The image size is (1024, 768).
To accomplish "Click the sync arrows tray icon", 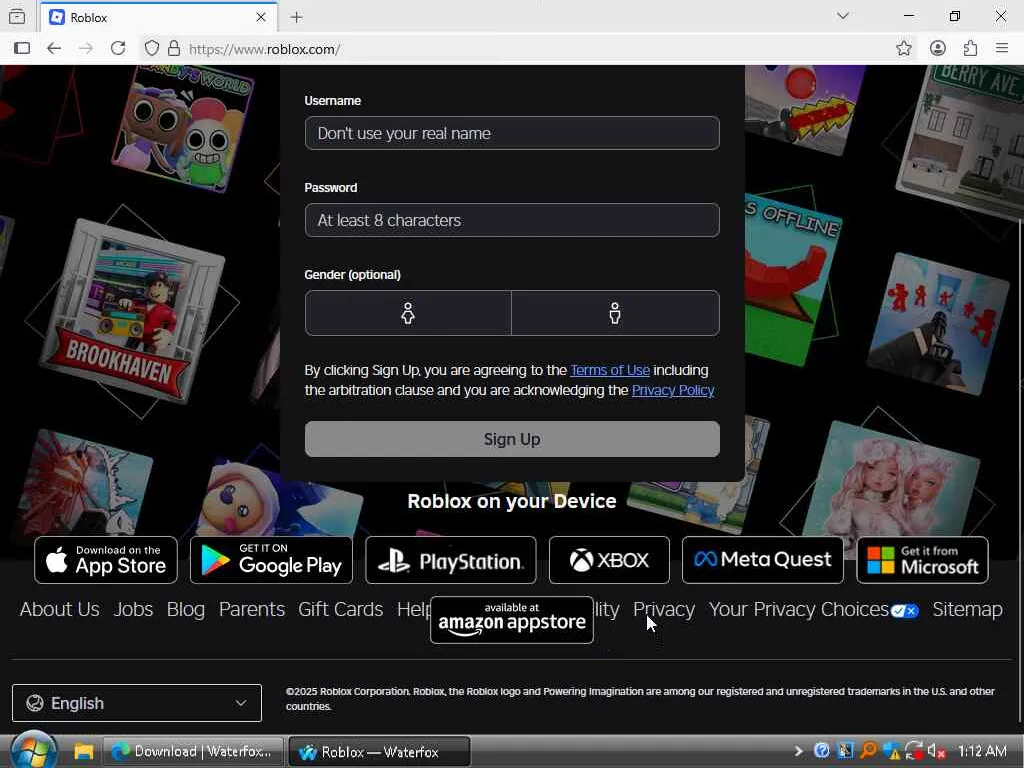I will coord(914,751).
